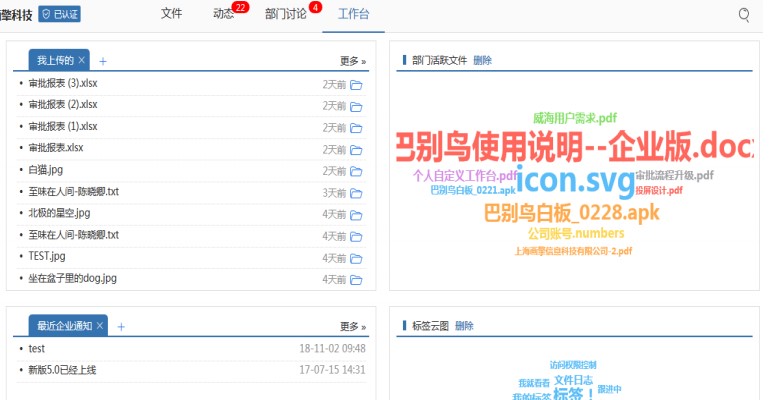Screen dimensions: 769x400
Task: Open file 北极的星空.jpg
Action: 59,213
